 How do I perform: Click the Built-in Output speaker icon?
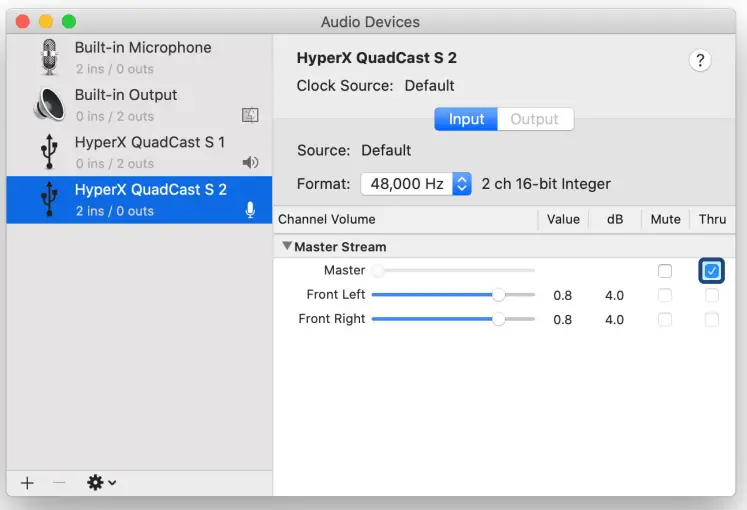(x=49, y=104)
